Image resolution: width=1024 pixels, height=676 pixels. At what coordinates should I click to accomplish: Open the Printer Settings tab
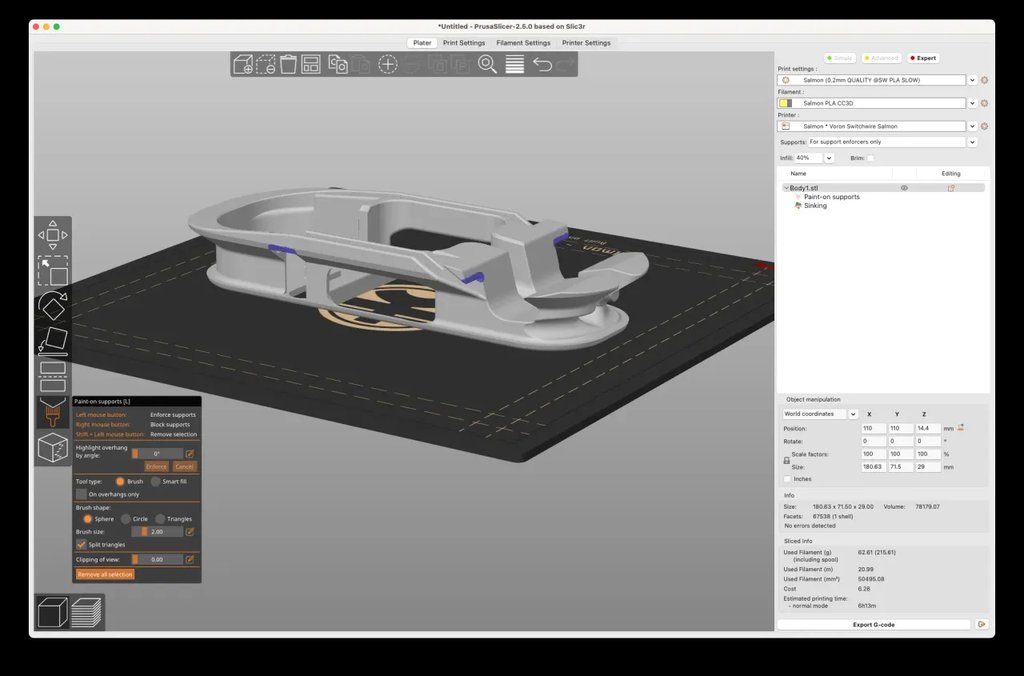tap(586, 43)
